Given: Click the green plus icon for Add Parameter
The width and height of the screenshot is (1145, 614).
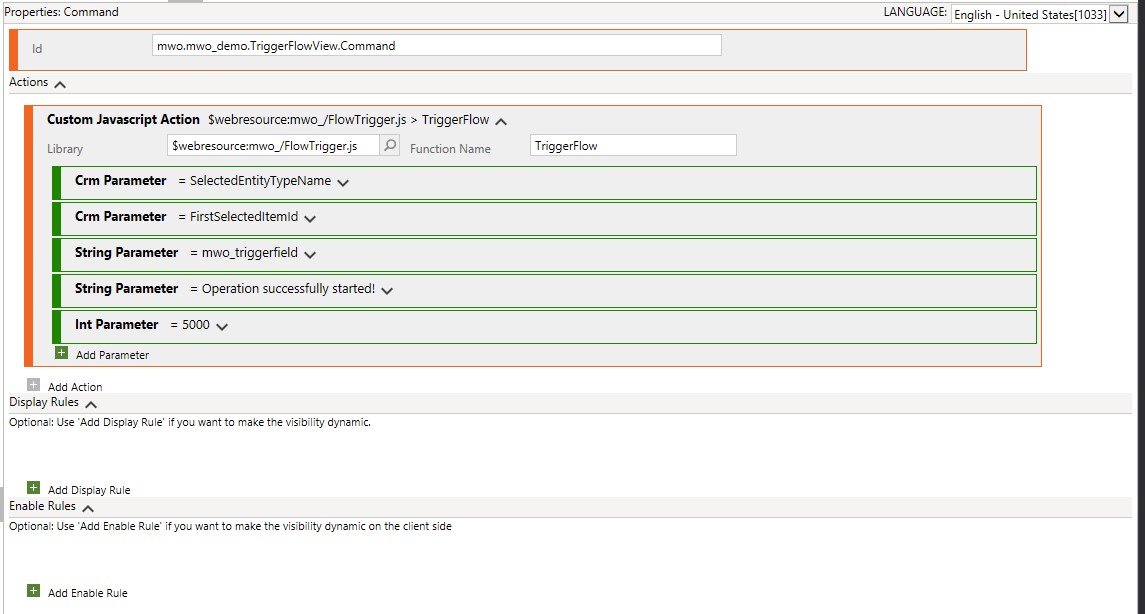Looking at the screenshot, I should click(x=62, y=353).
